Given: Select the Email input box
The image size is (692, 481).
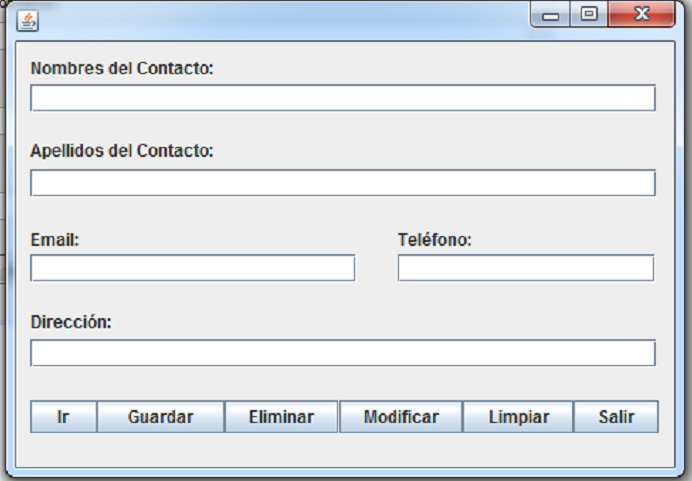Looking at the screenshot, I should point(193,268).
